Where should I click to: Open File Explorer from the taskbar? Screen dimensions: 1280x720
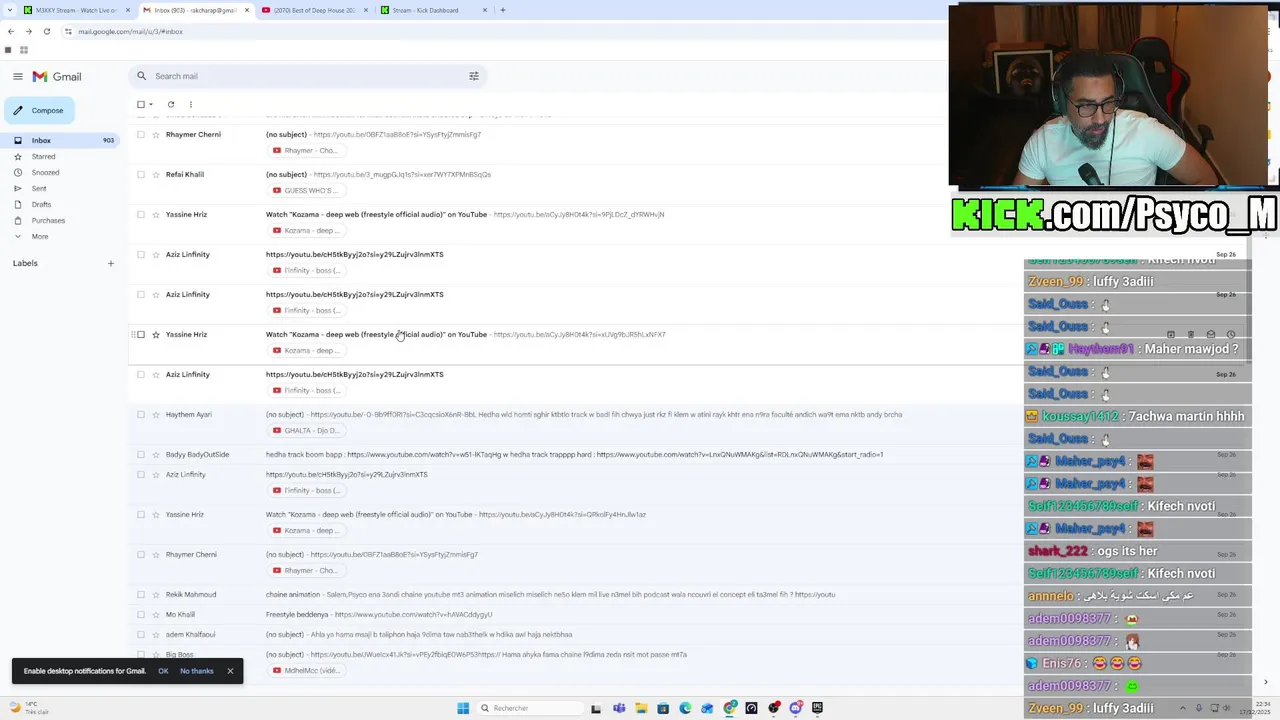pyautogui.click(x=641, y=708)
